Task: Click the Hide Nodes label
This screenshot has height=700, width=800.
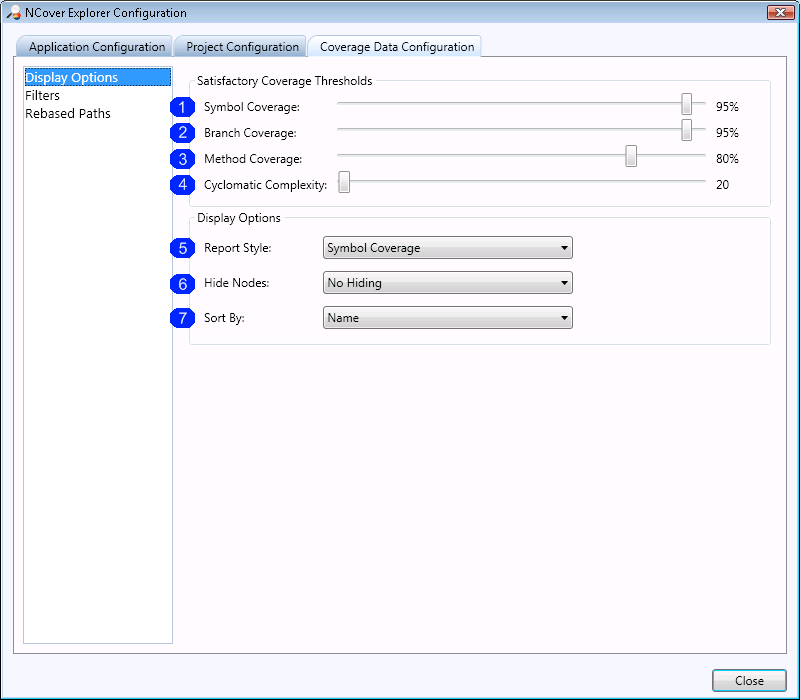Action: coord(237,283)
